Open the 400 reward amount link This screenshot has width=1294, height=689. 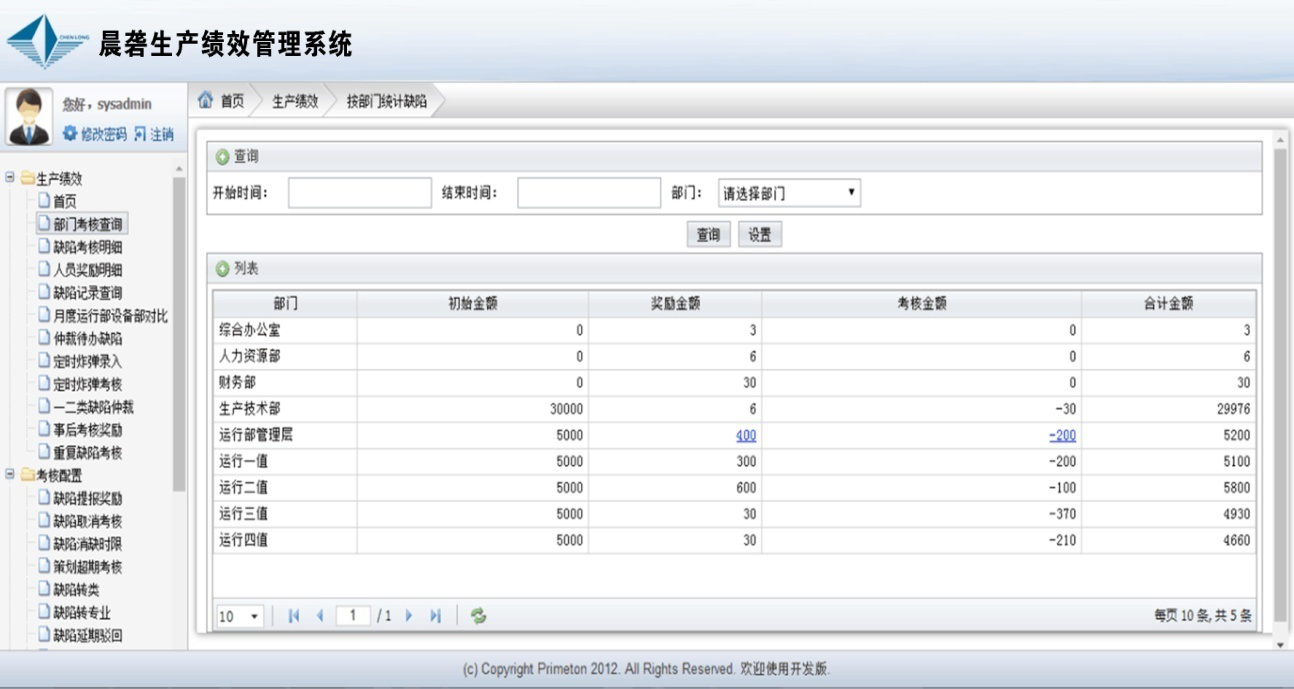[746, 436]
